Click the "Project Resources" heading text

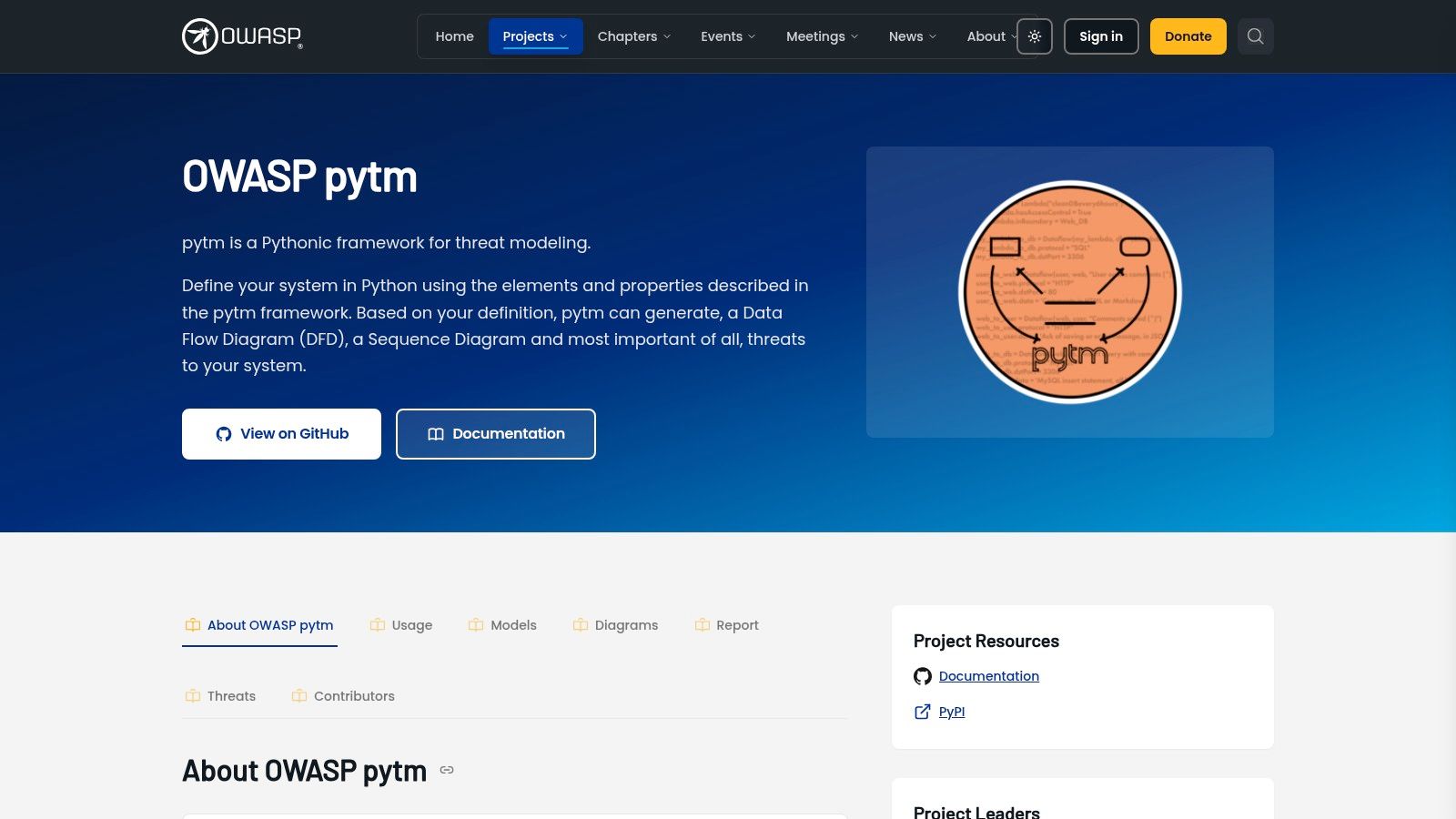click(x=986, y=641)
